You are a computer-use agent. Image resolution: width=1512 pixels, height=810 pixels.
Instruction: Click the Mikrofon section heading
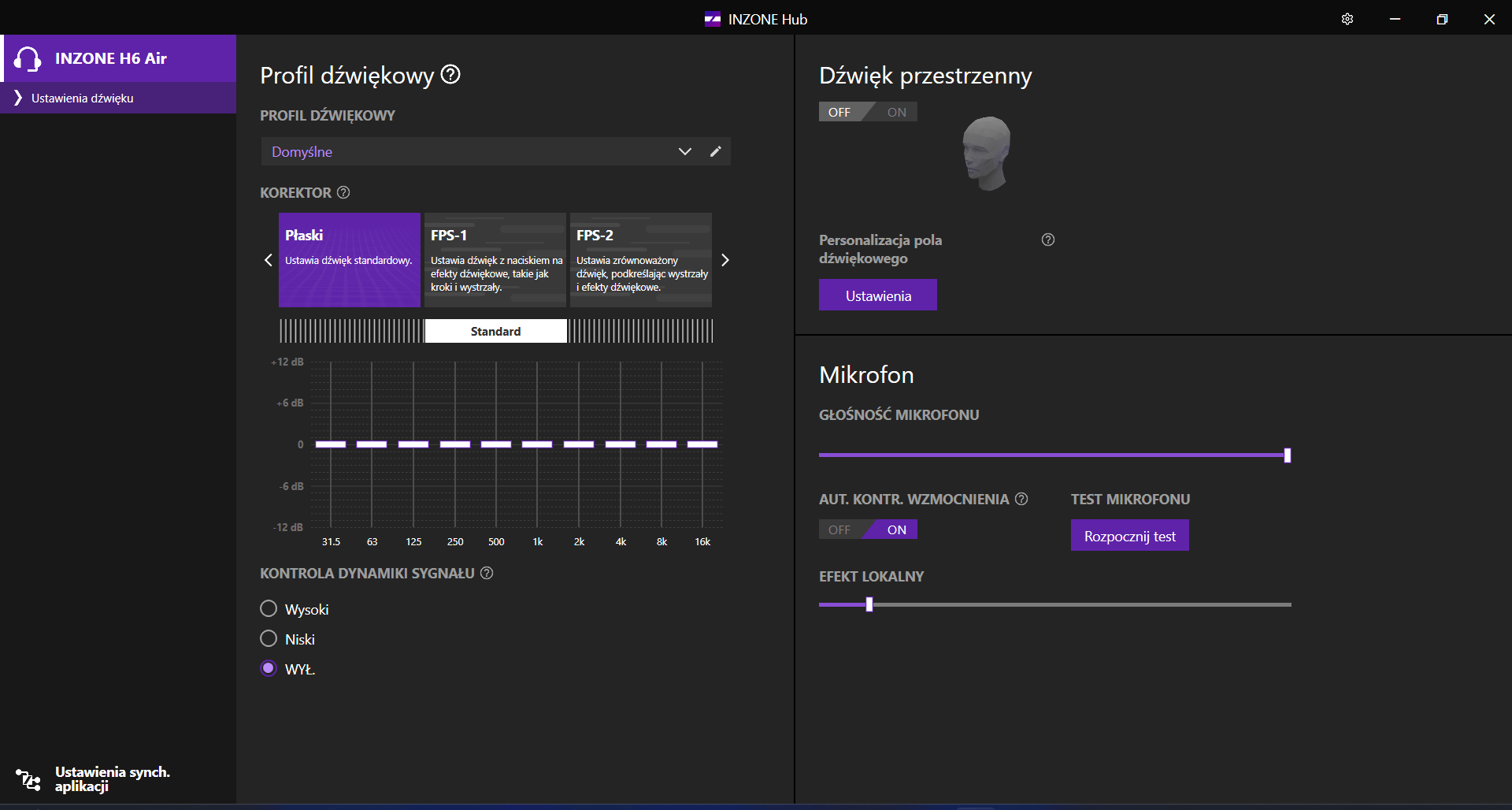(x=866, y=374)
